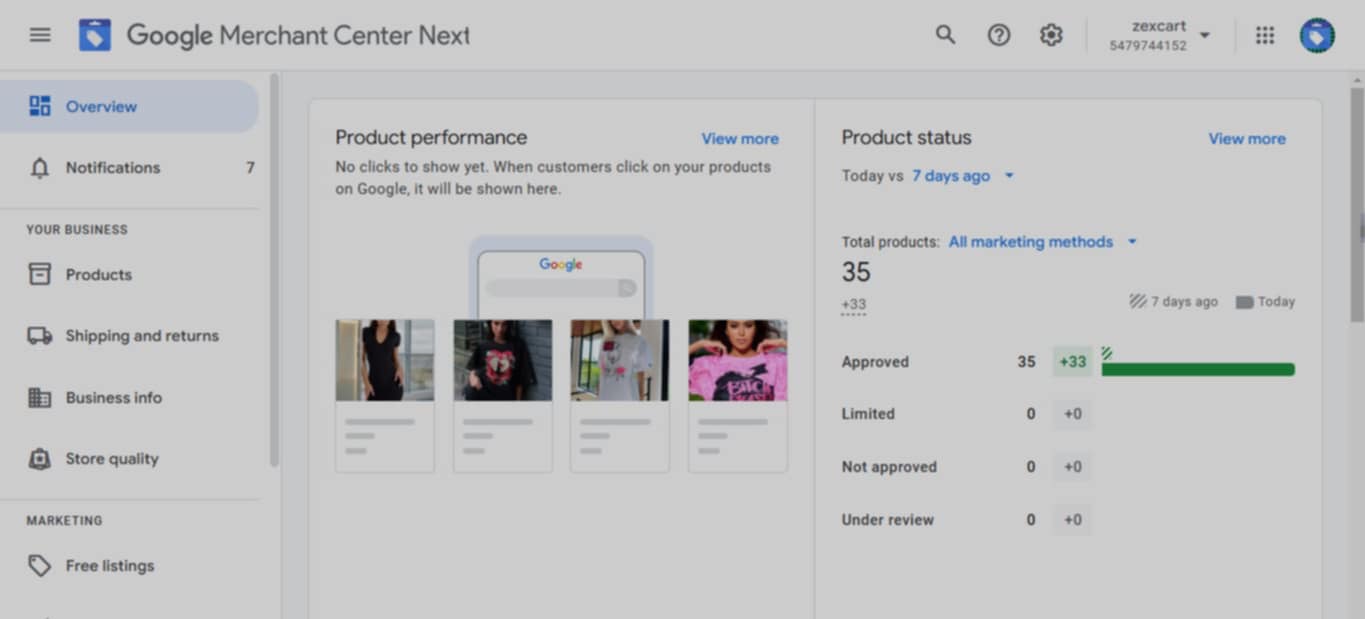Click the black dress product thumbnail
The height and width of the screenshot is (619, 1365).
[385, 360]
